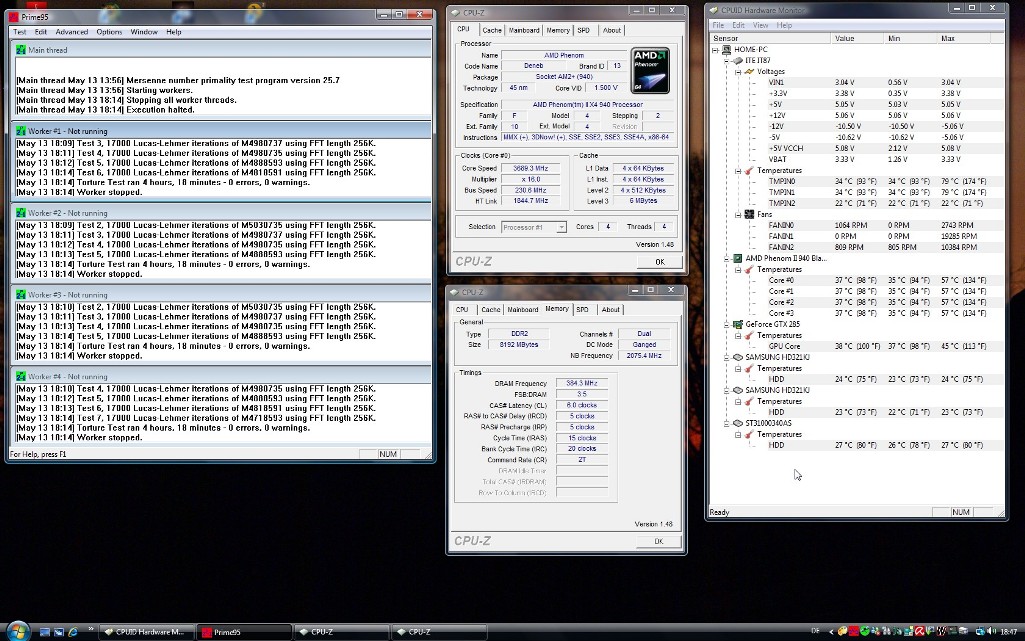The image size is (1025, 641).
Task: Select CPU tab in lower CPU-Z window
Action: 462,310
